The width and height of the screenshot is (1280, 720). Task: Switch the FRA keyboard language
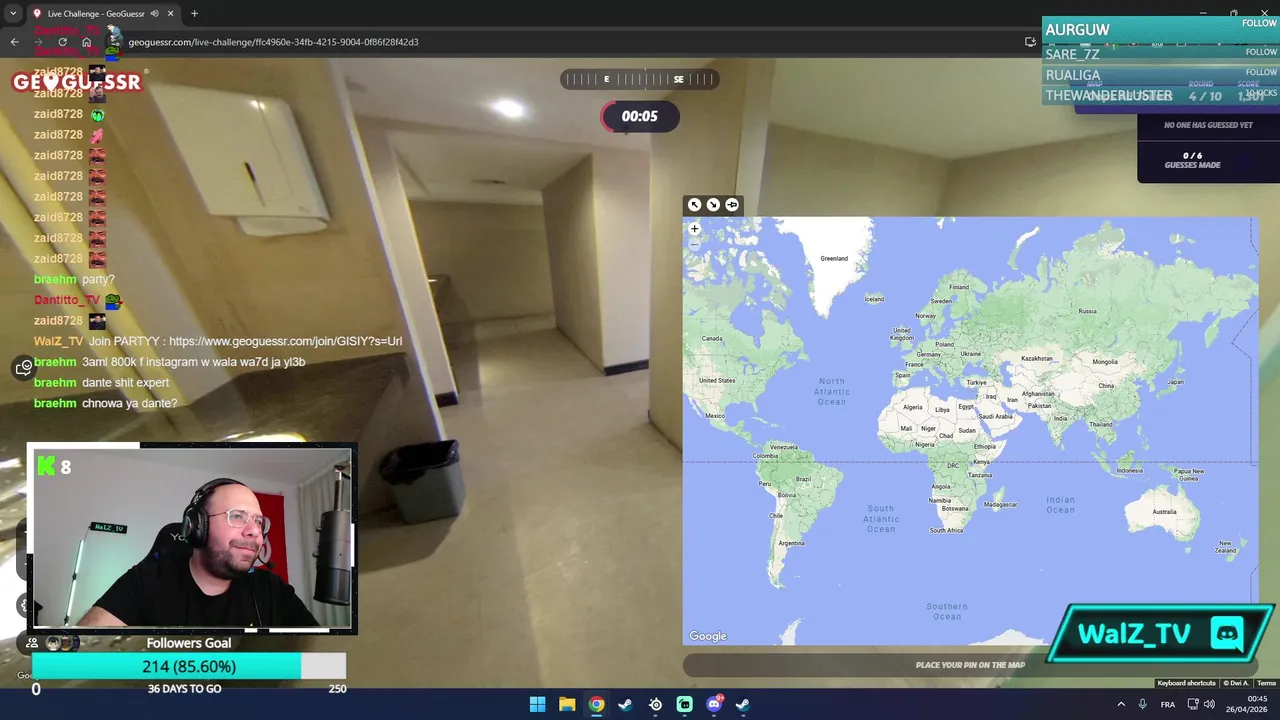(1167, 704)
